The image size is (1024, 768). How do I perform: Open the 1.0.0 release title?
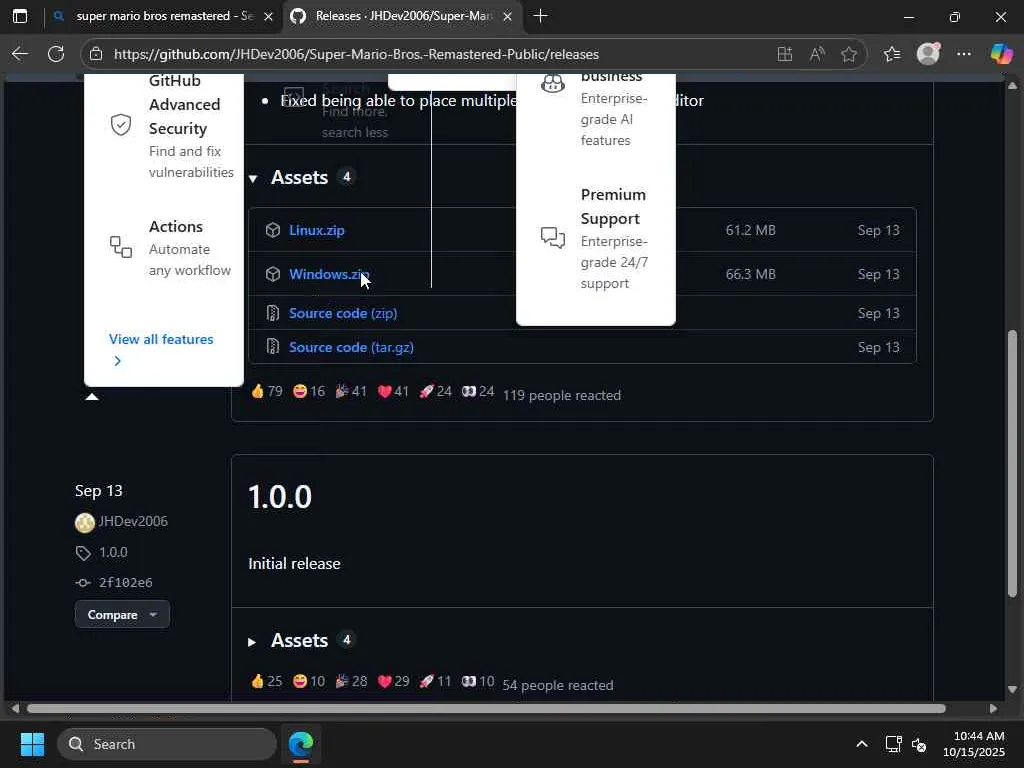(x=280, y=497)
